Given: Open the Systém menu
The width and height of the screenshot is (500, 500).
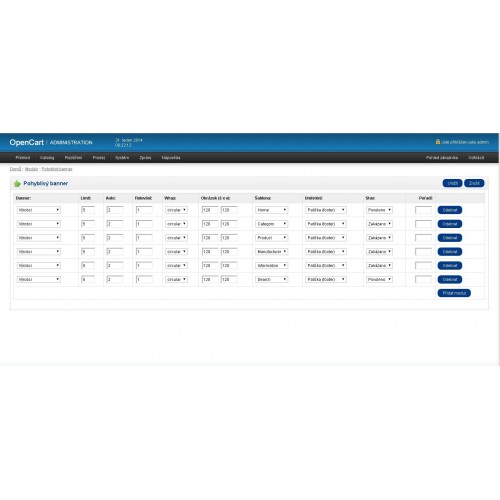Looking at the screenshot, I should pos(122,158).
